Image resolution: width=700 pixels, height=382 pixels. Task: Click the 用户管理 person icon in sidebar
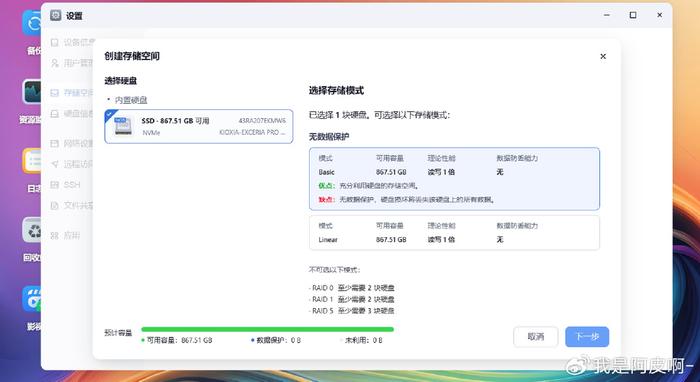[x=54, y=63]
